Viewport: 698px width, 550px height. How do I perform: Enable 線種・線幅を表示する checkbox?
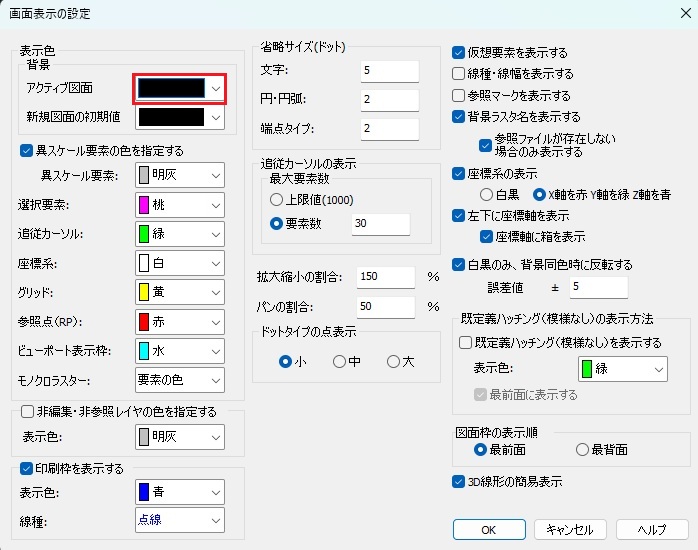pyautogui.click(x=459, y=74)
